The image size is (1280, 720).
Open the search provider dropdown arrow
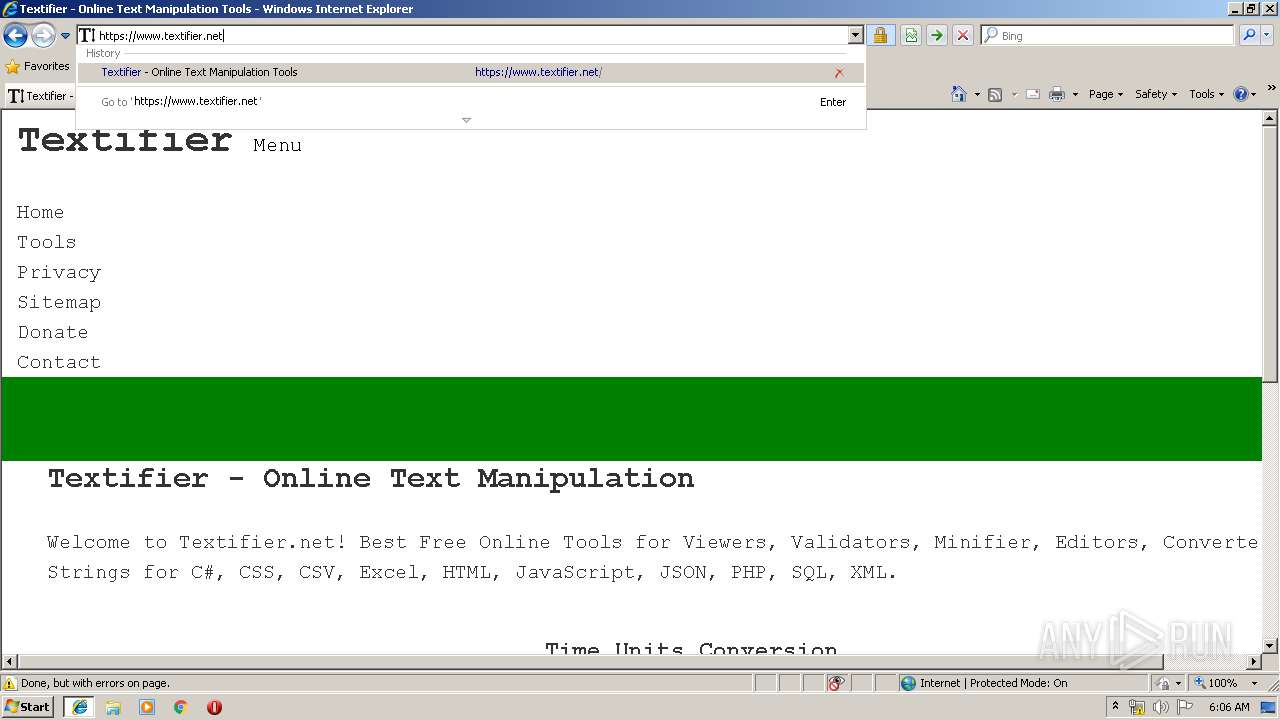1267,36
